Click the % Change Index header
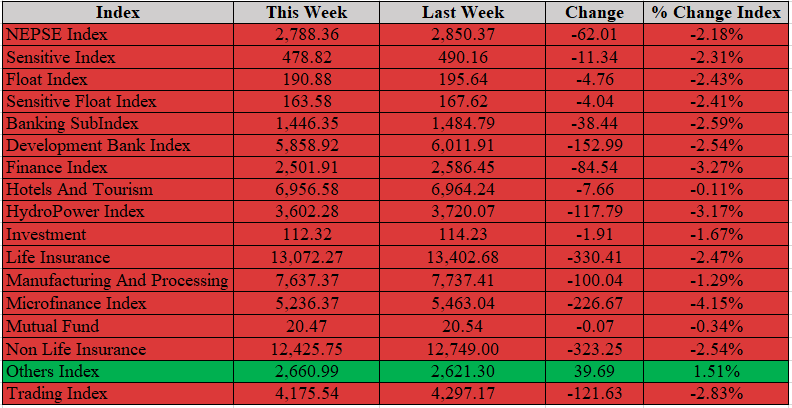This screenshot has width=792, height=408. tap(716, 12)
